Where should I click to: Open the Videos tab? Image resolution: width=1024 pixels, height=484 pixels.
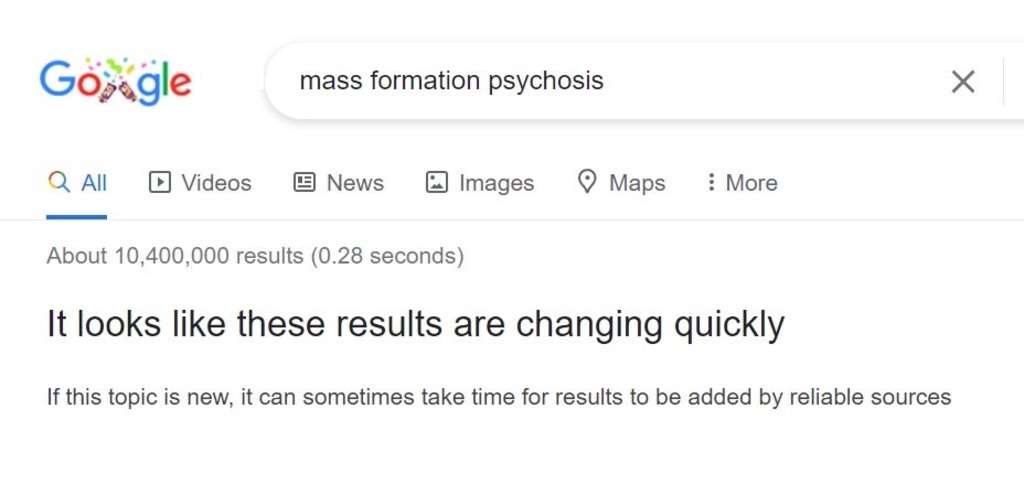[x=216, y=183]
